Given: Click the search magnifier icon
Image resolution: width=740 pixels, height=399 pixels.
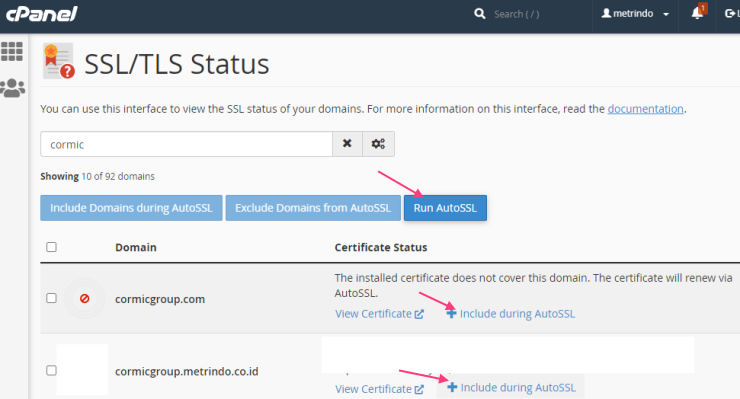Looking at the screenshot, I should point(479,14).
